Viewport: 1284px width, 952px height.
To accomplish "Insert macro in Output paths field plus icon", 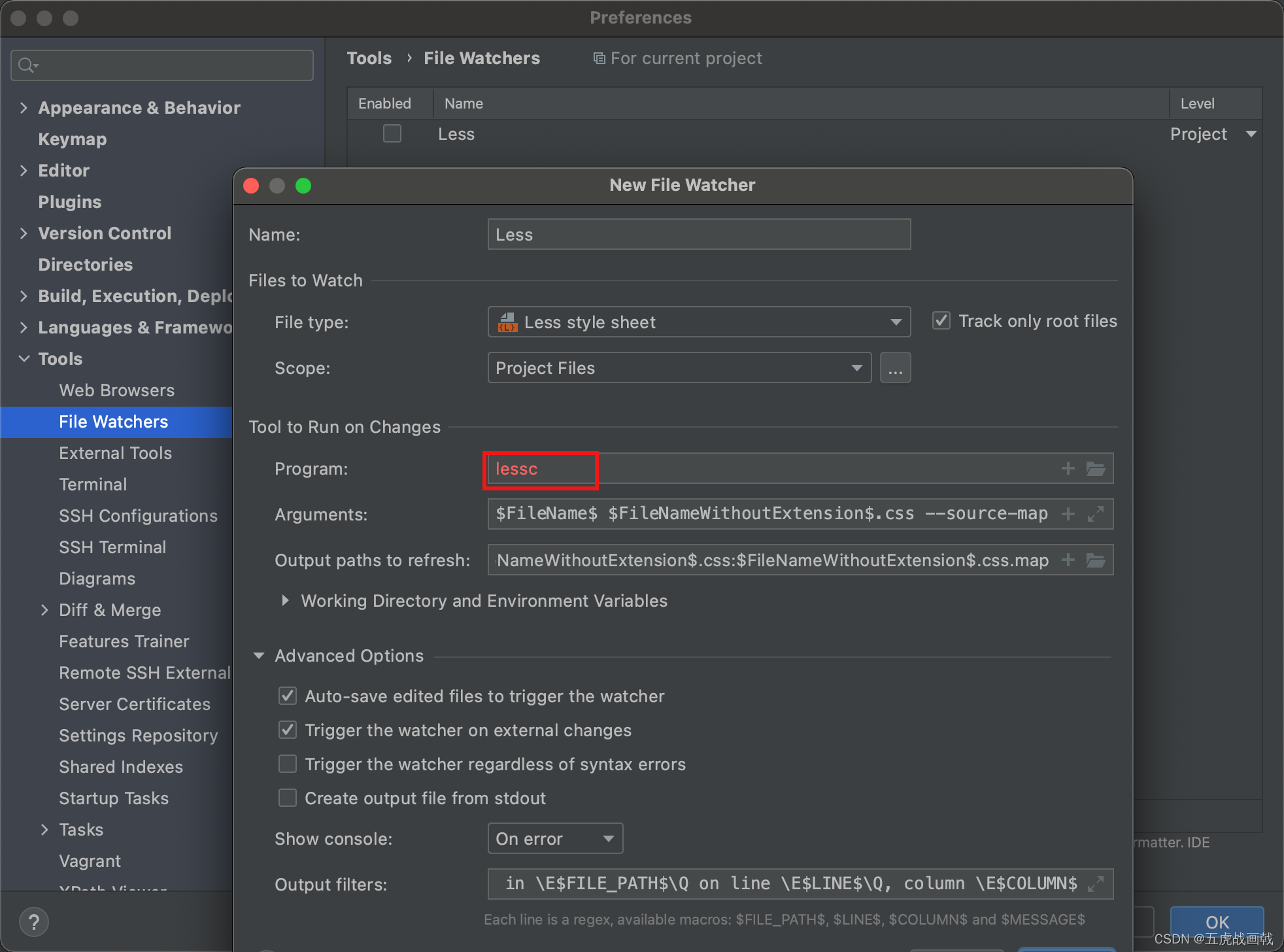I will [1068, 560].
